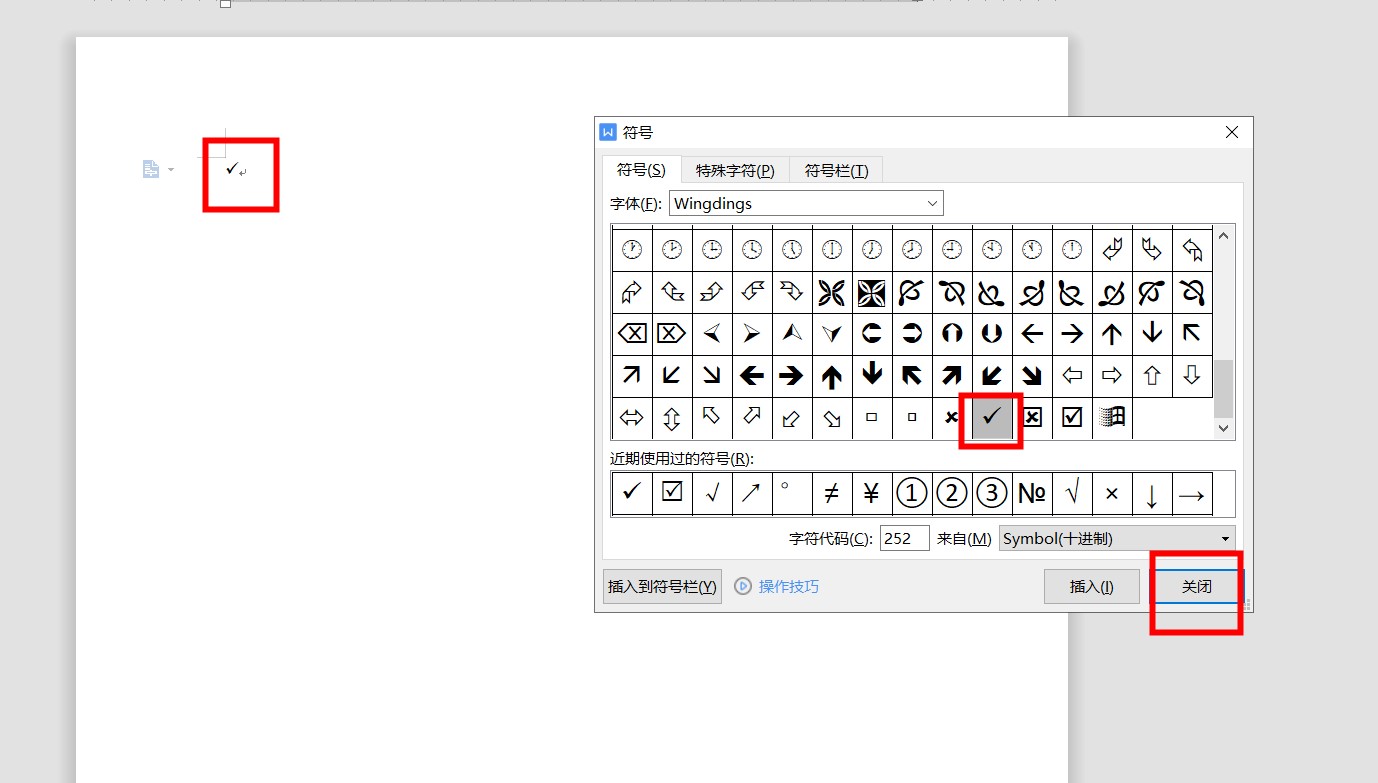This screenshot has height=783, width=1378.
Task: Click the symbol grid scroll-down arrow
Action: pyautogui.click(x=1224, y=429)
